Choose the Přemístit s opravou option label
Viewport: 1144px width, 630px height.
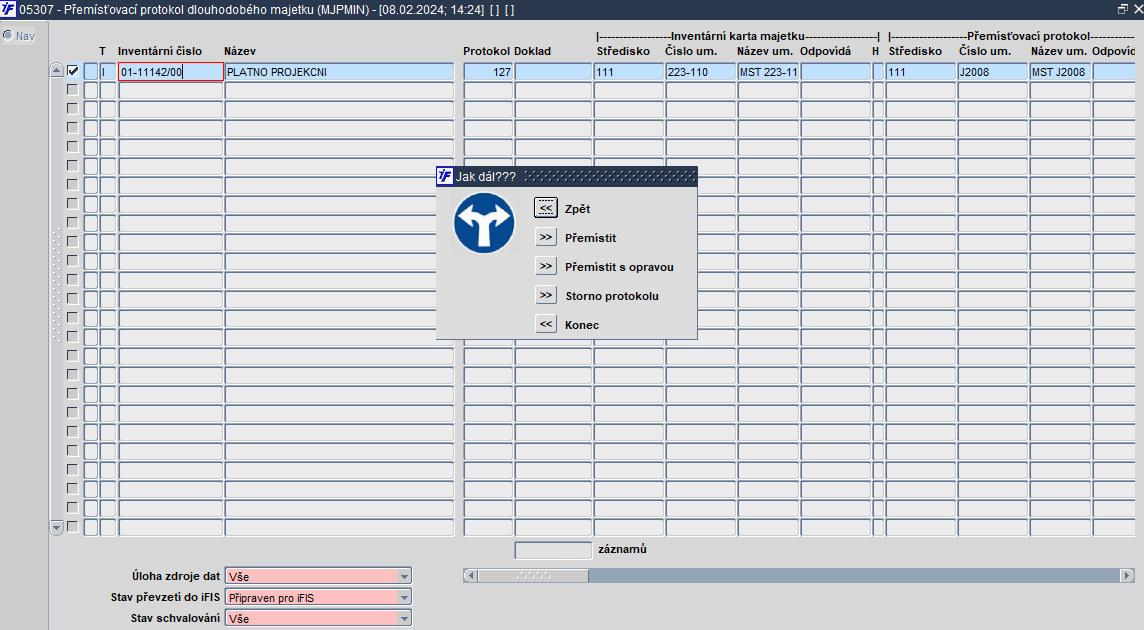tap(619, 266)
